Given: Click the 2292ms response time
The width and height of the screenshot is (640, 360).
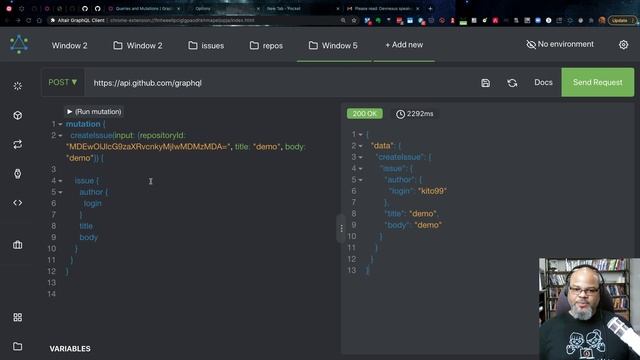Looking at the screenshot, I should point(415,114).
